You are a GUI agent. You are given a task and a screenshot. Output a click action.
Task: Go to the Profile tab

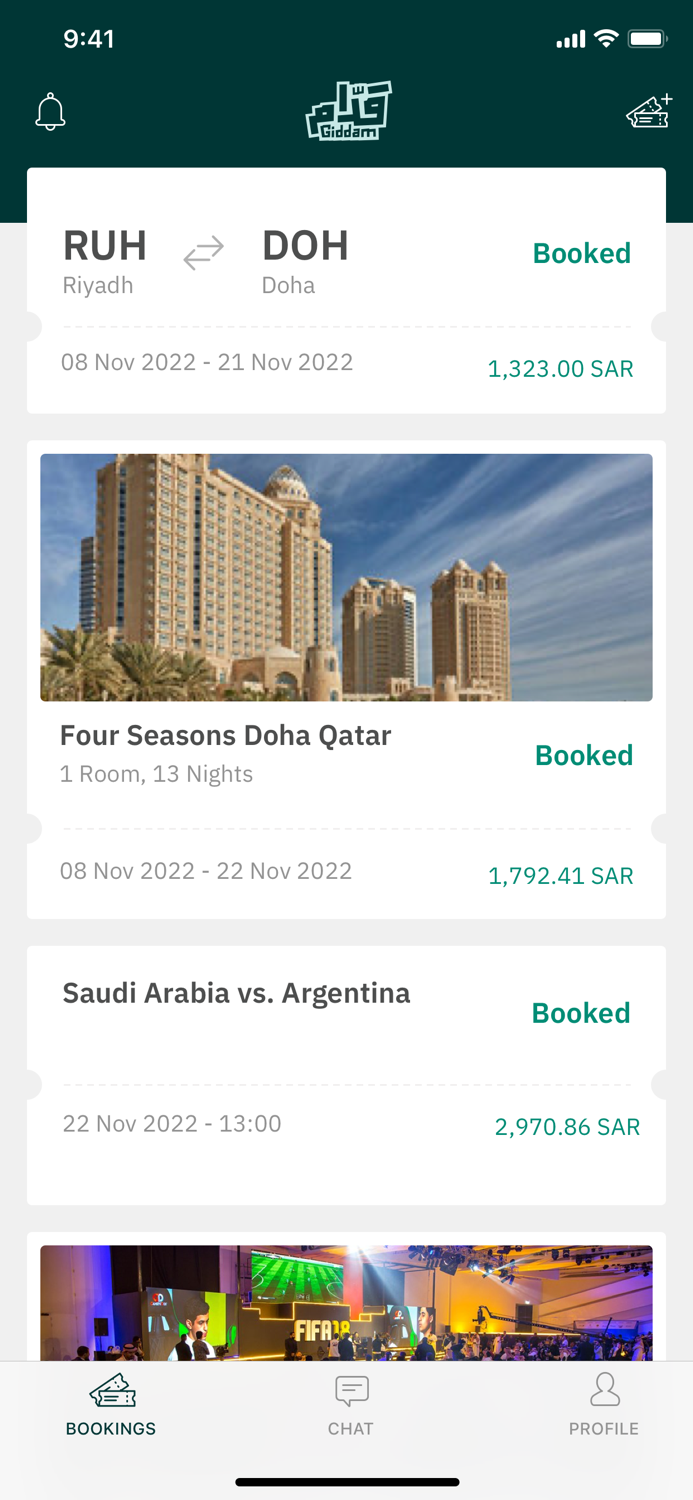[x=604, y=1405]
